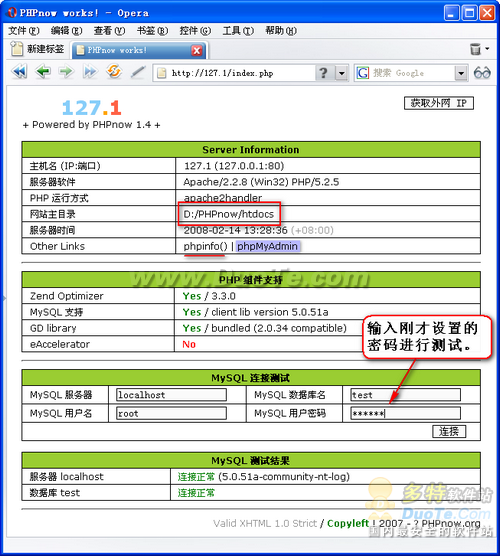The height and width of the screenshot is (556, 500).
Task: Click the client lib version 5.0.51a text
Action: 270,312
